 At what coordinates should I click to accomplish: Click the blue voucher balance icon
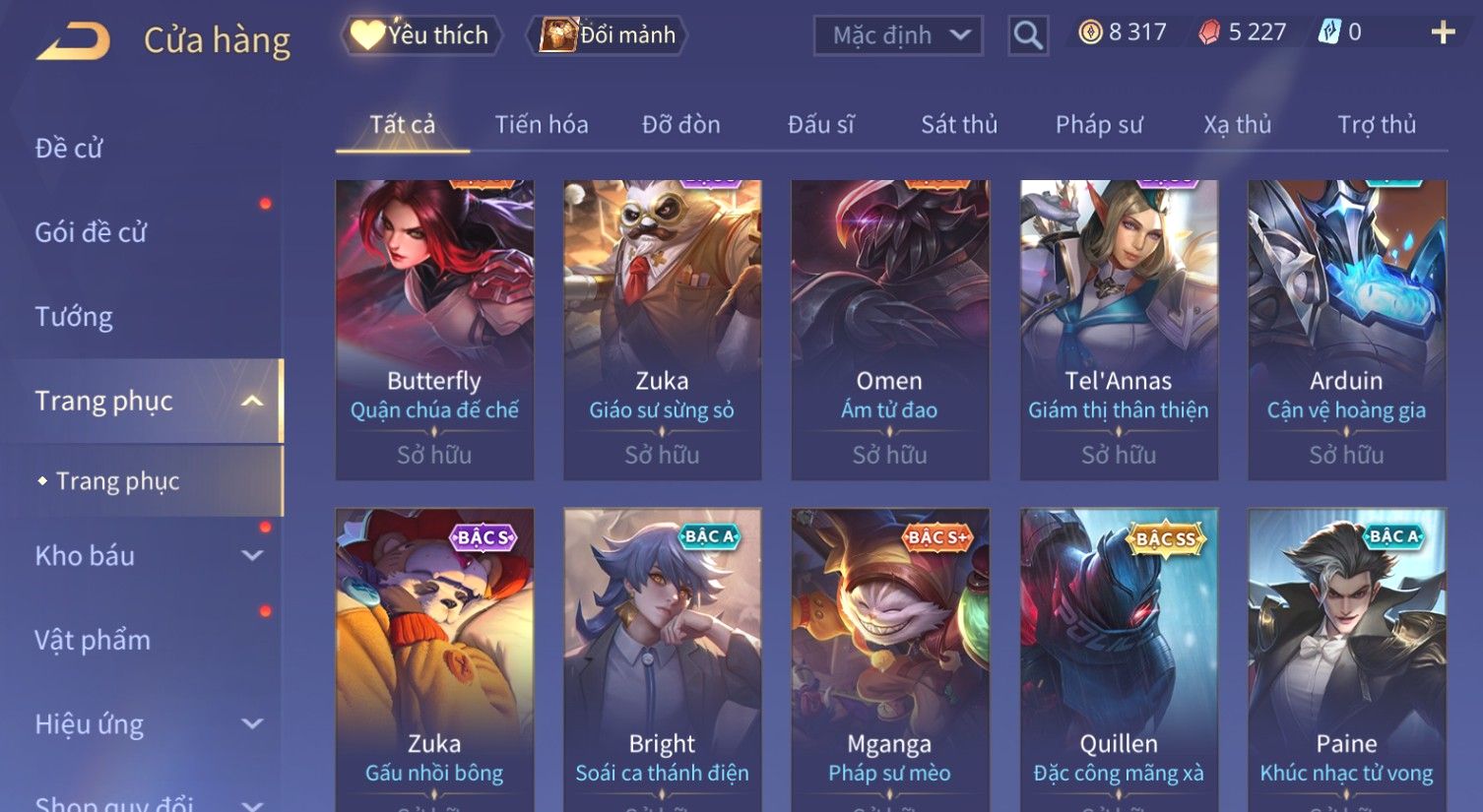tap(1329, 32)
